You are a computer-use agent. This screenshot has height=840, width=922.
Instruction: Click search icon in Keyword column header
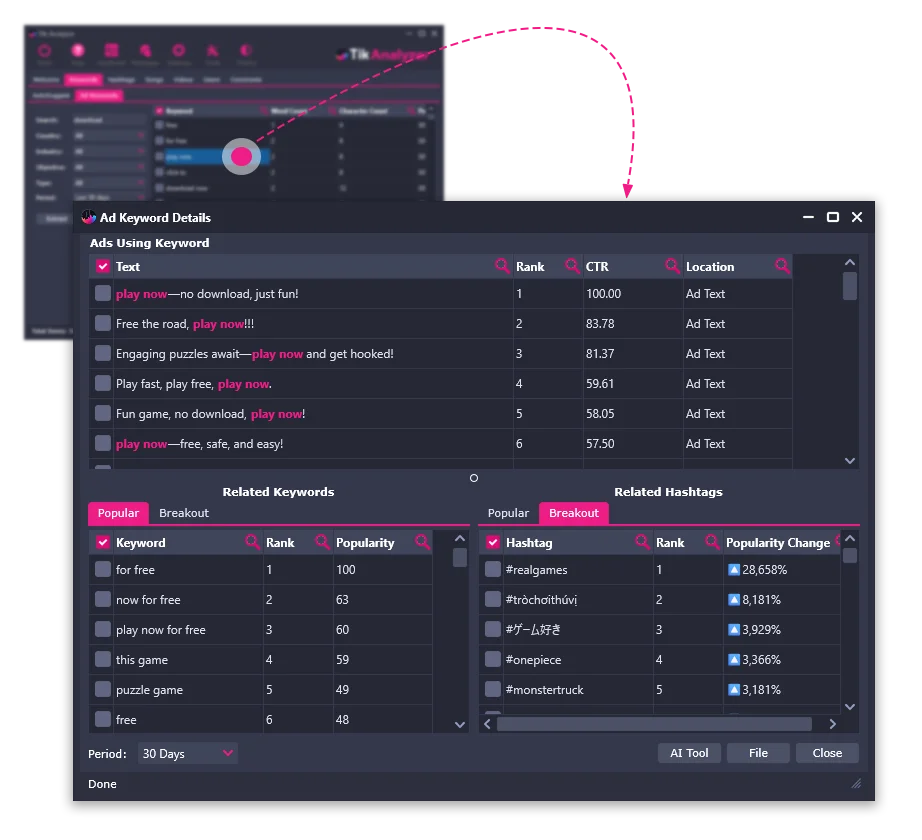253,542
